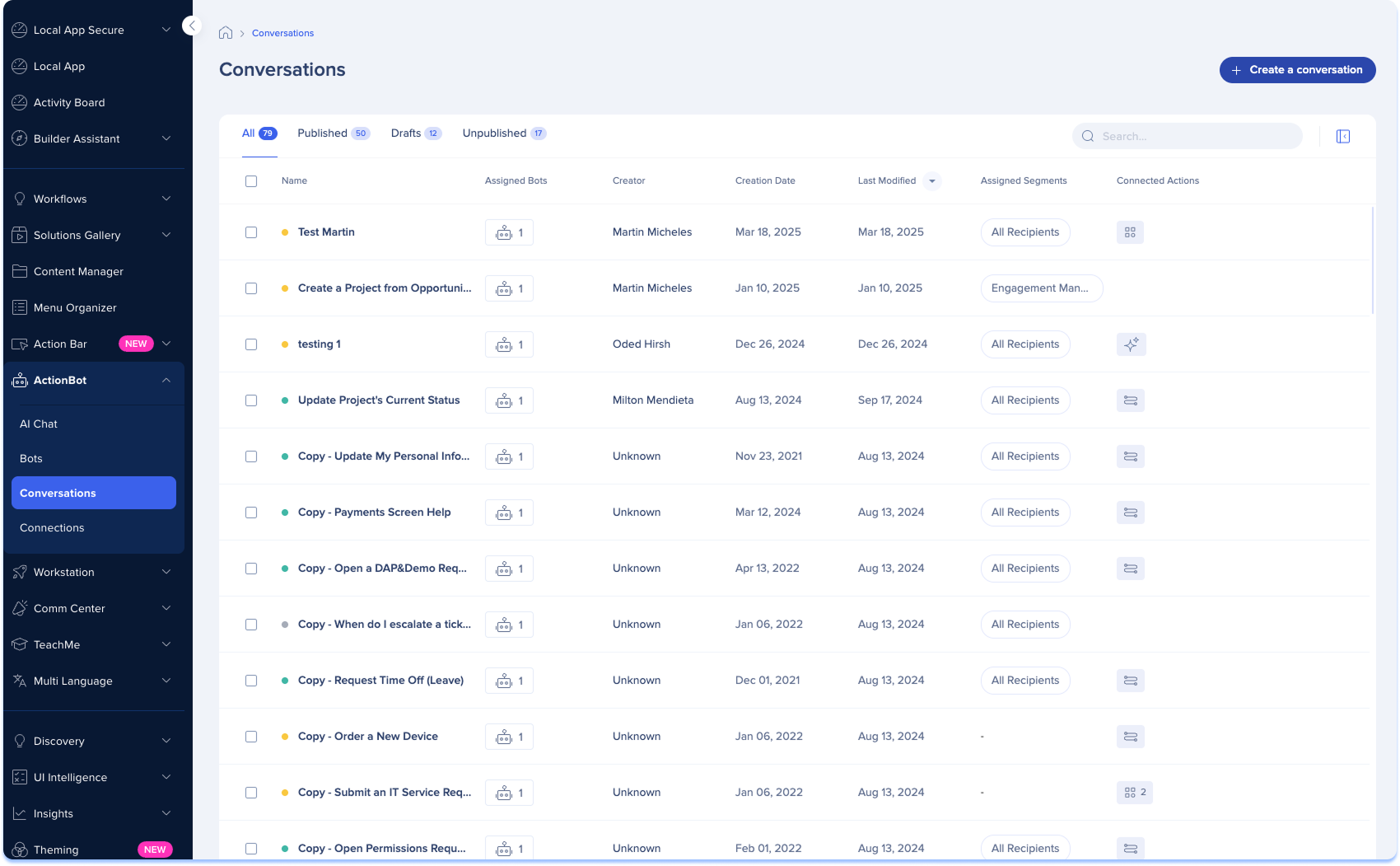The image size is (1400, 866).
Task: Click the AI sparkle icon for testing 1
Action: tap(1131, 344)
